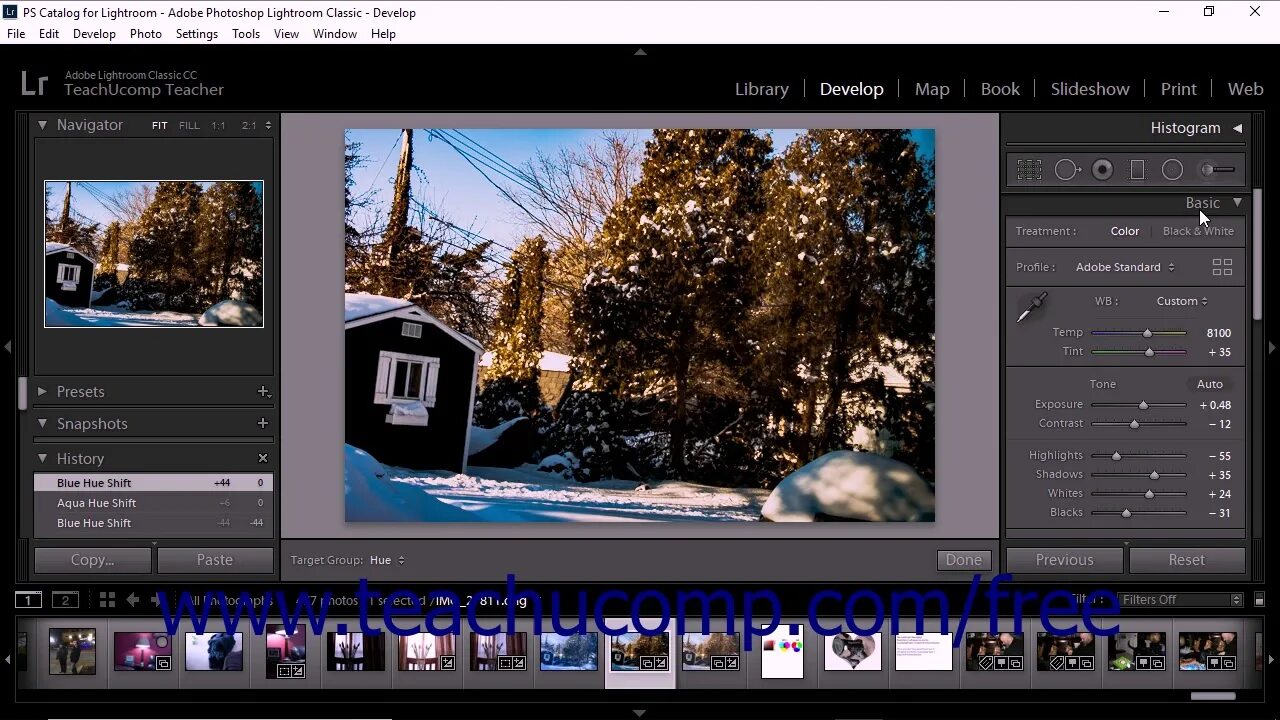Open the Profile Browser grid icon
The image size is (1280, 720).
click(x=1222, y=267)
